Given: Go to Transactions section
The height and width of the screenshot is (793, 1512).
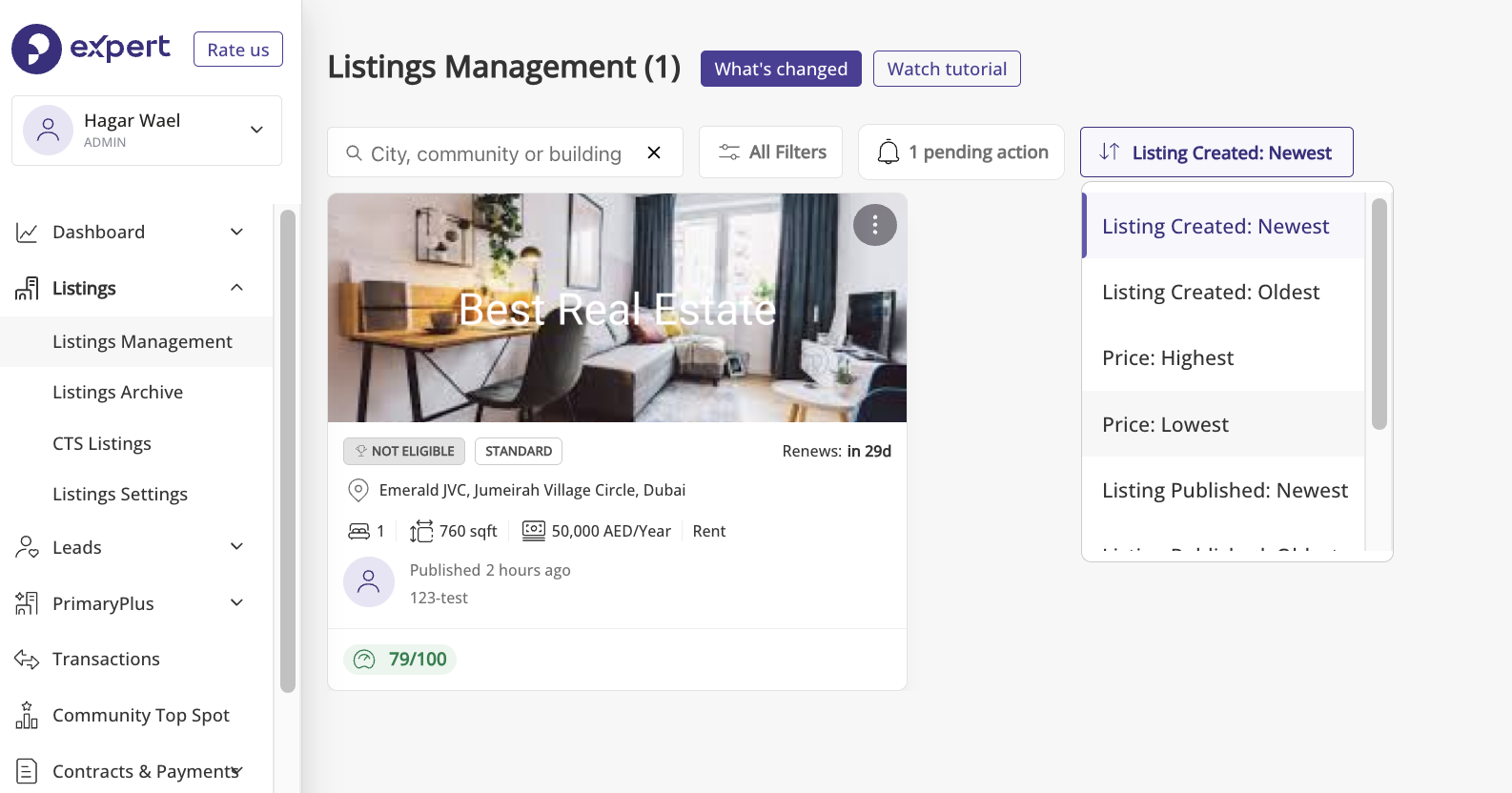Looking at the screenshot, I should [x=106, y=660].
